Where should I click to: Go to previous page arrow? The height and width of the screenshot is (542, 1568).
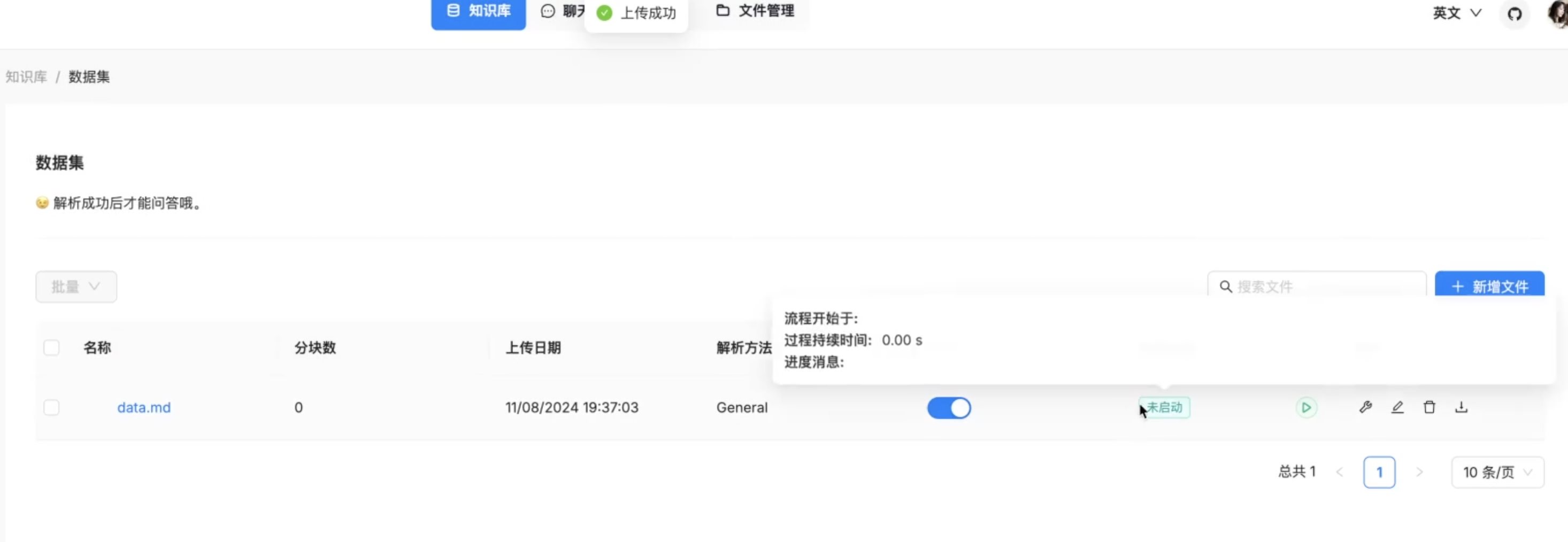pyautogui.click(x=1339, y=472)
